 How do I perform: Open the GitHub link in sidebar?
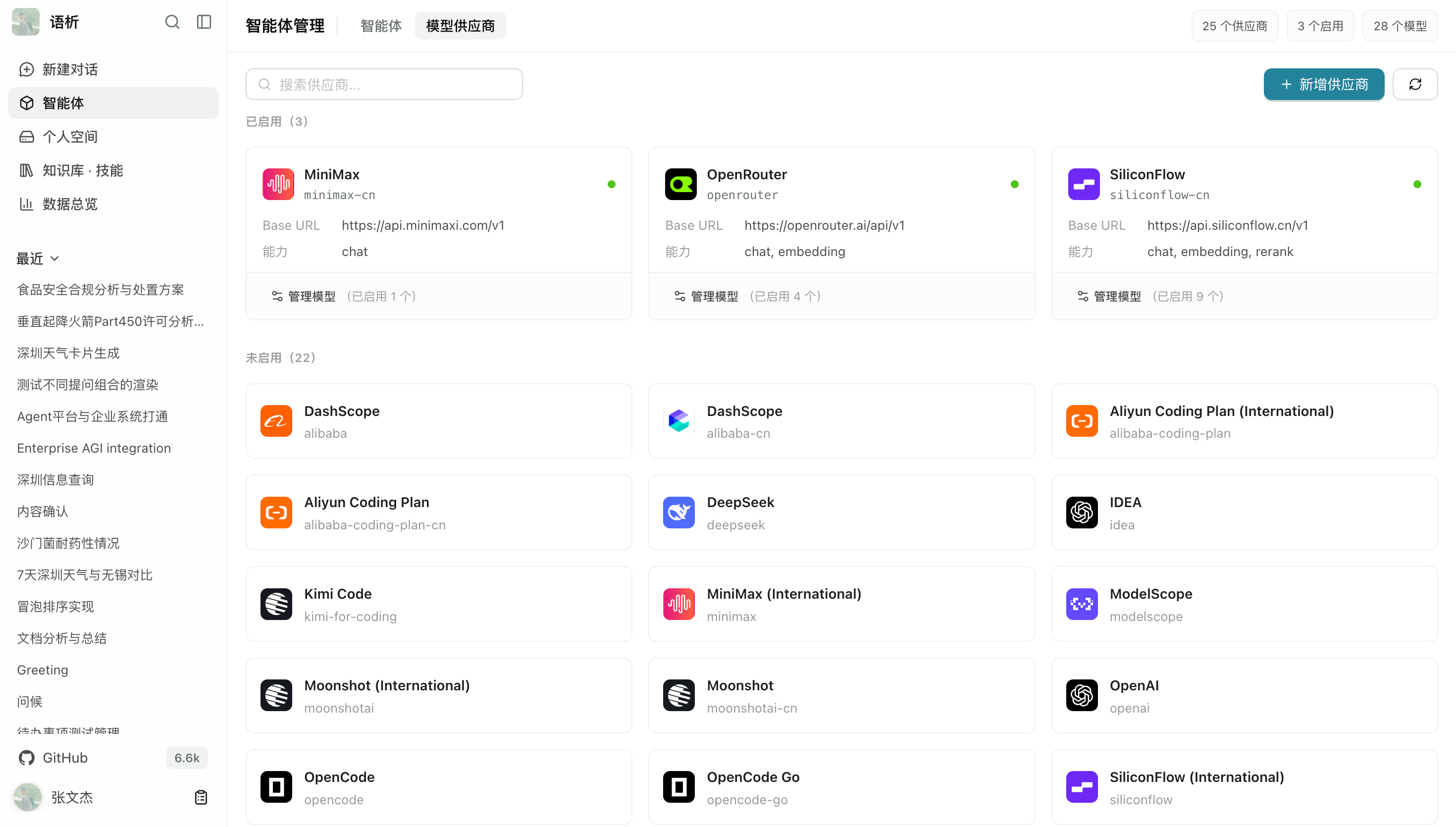[x=53, y=758]
